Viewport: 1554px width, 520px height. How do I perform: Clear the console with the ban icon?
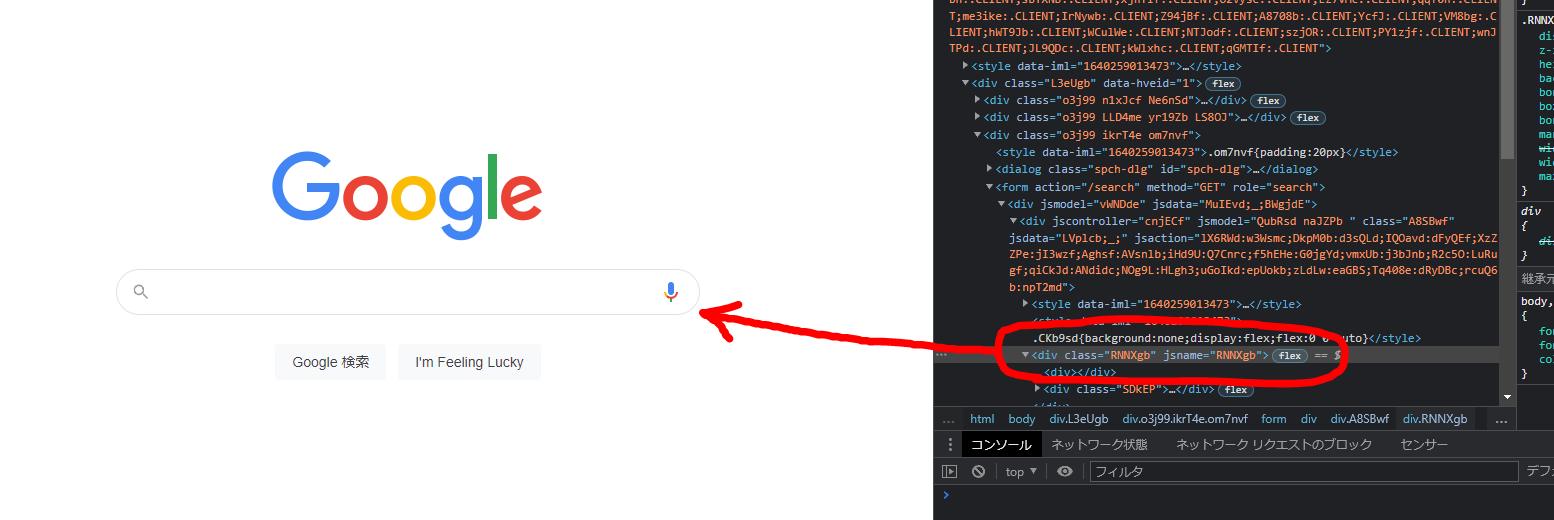(978, 472)
